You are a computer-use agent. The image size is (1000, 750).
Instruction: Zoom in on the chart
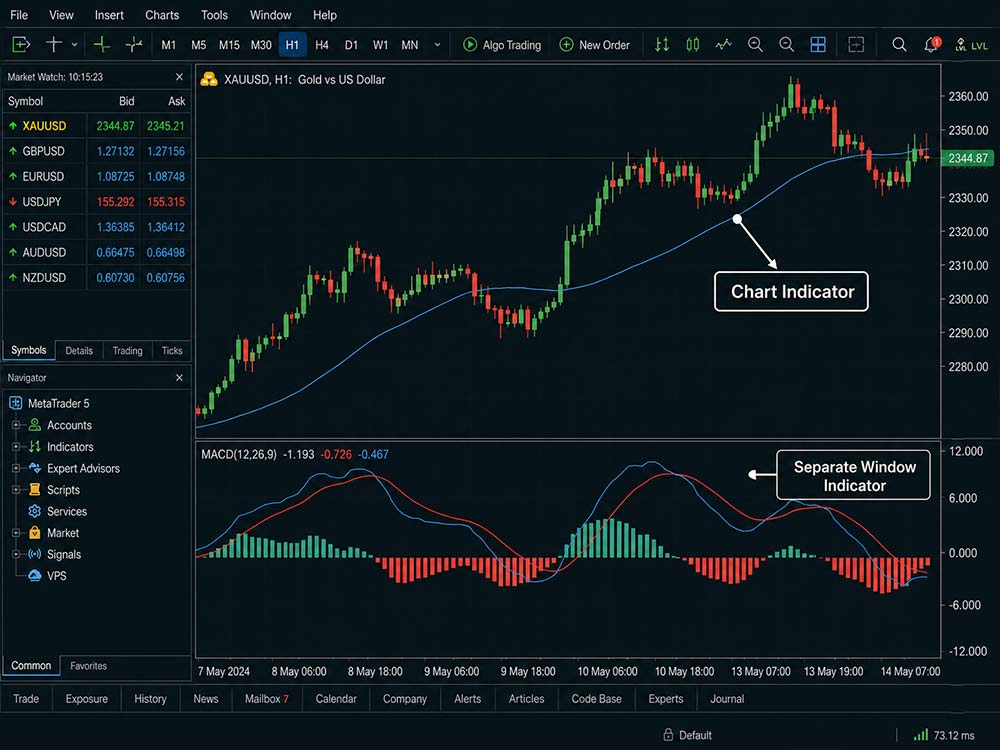tap(755, 45)
